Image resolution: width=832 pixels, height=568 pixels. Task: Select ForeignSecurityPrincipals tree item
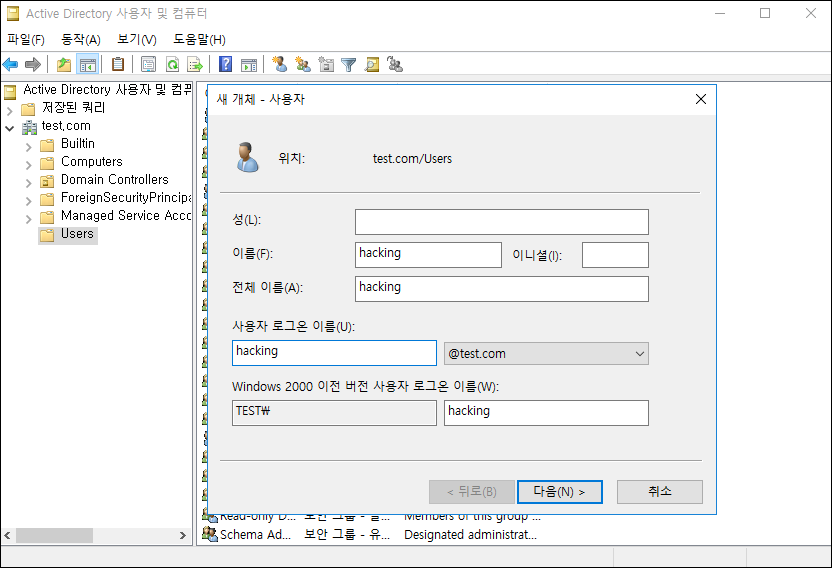126,197
